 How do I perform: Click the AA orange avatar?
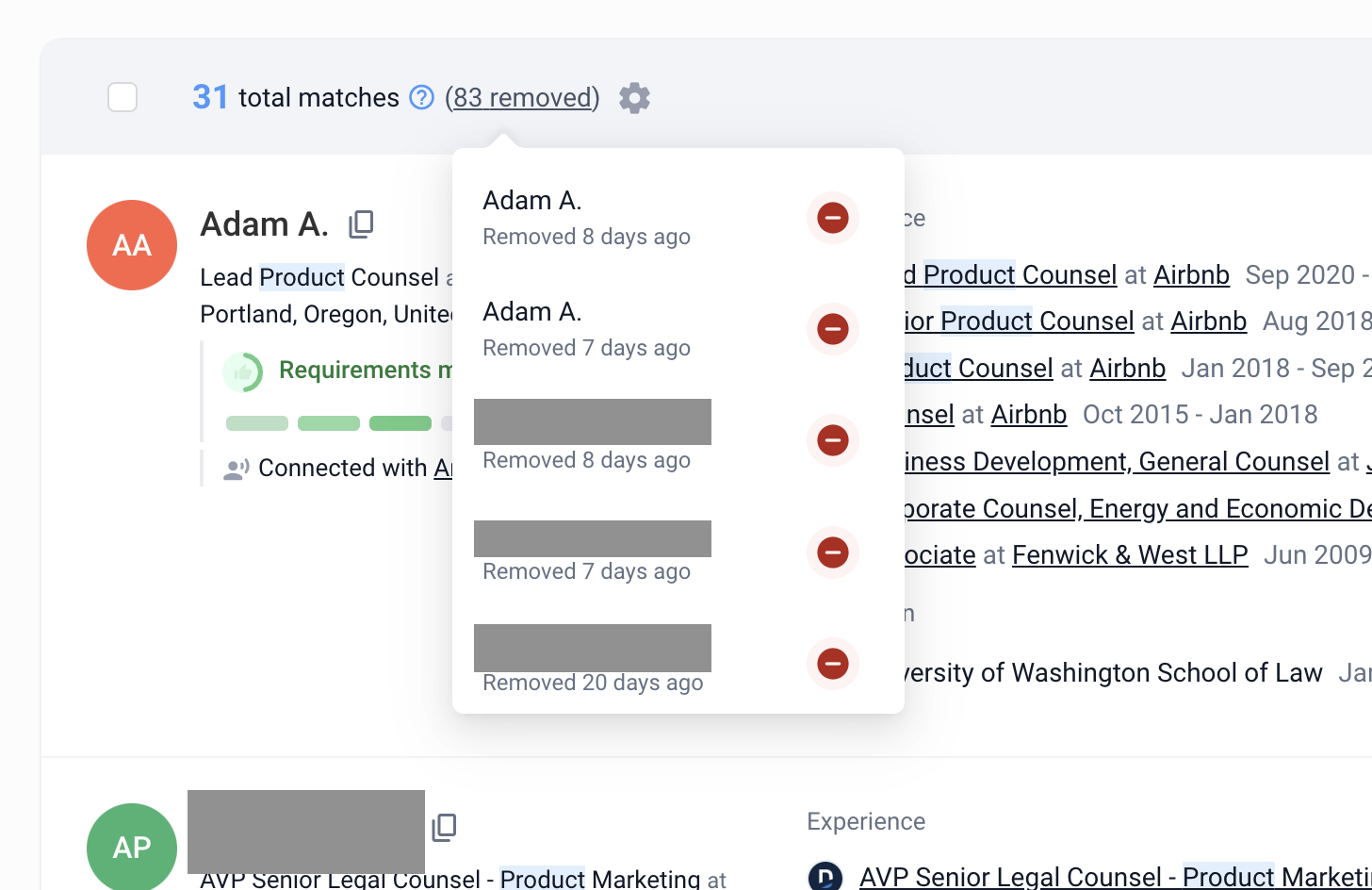(132, 245)
